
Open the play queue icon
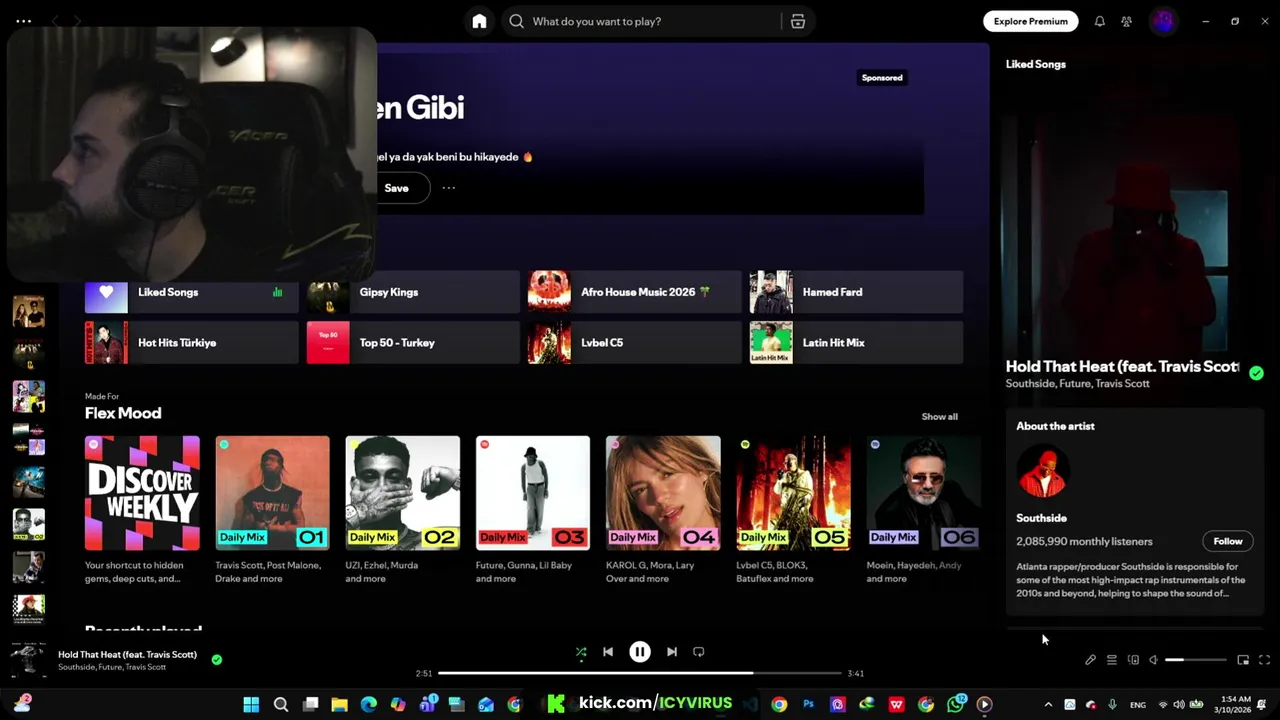[x=1111, y=660]
